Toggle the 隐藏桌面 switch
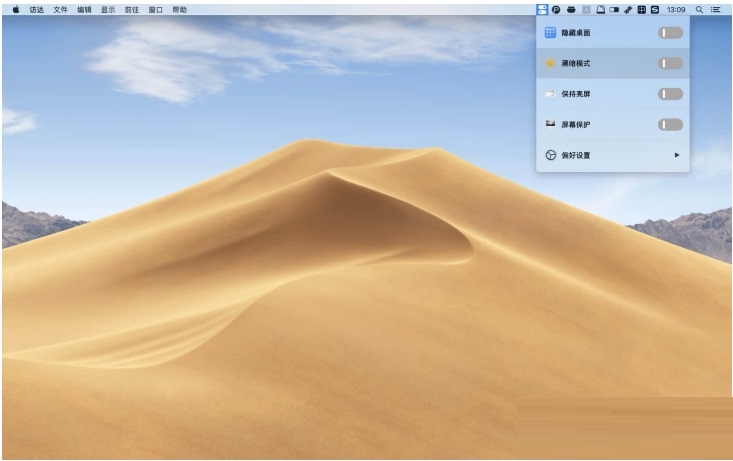The height and width of the screenshot is (461, 733). 670,33
